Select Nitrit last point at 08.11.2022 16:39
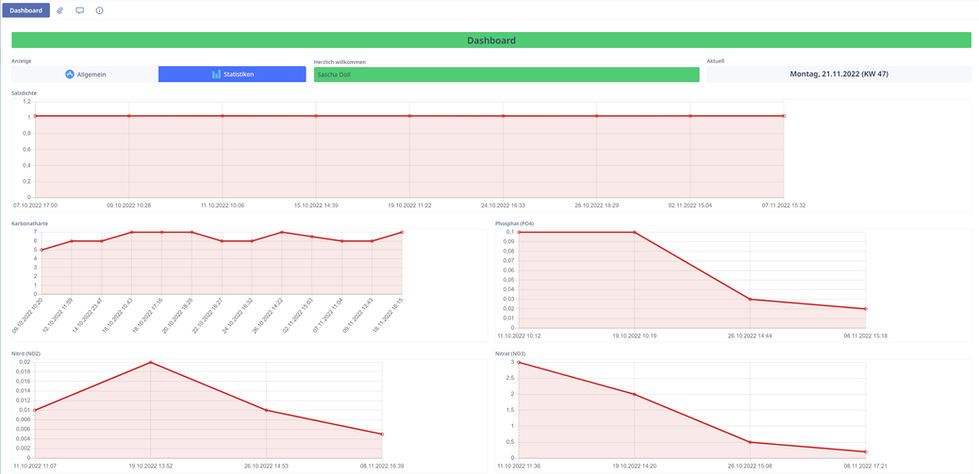Screen dimensions: 979x474 [381, 434]
